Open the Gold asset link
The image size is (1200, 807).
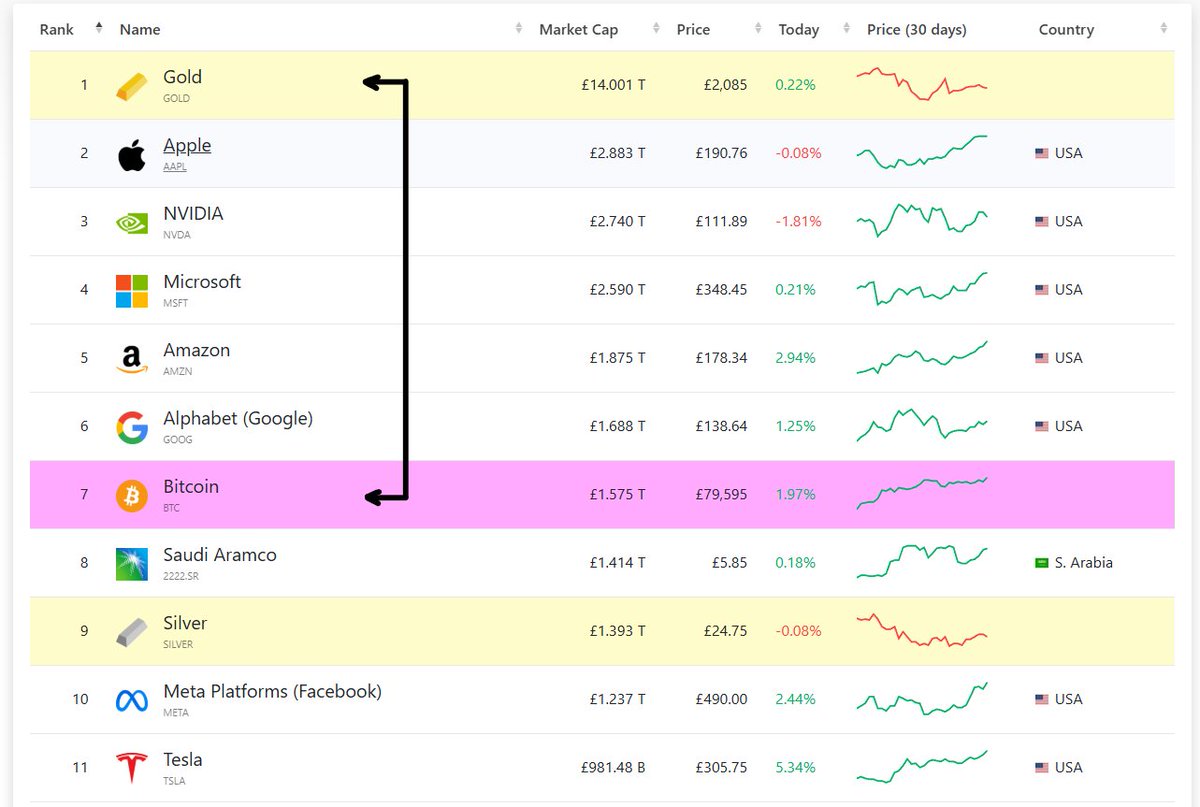tap(183, 77)
